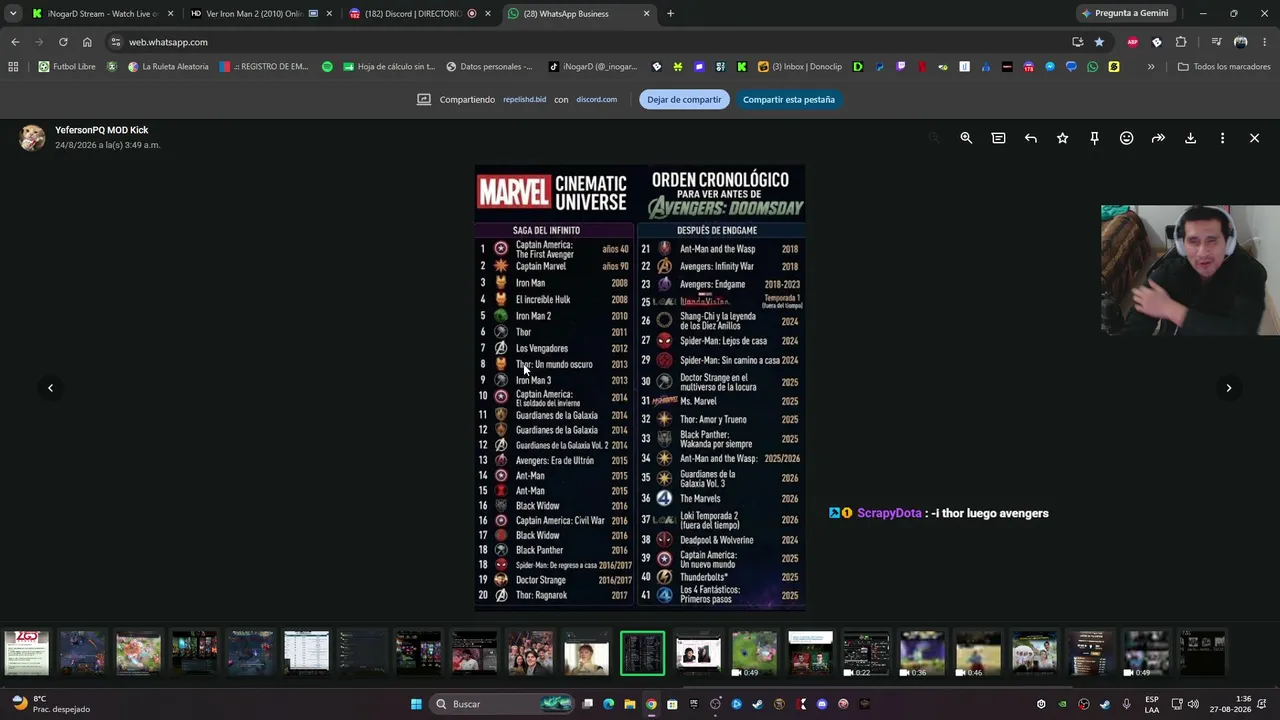The height and width of the screenshot is (720, 1280).
Task: Show the next media with the right arrow
Action: [x=1229, y=388]
